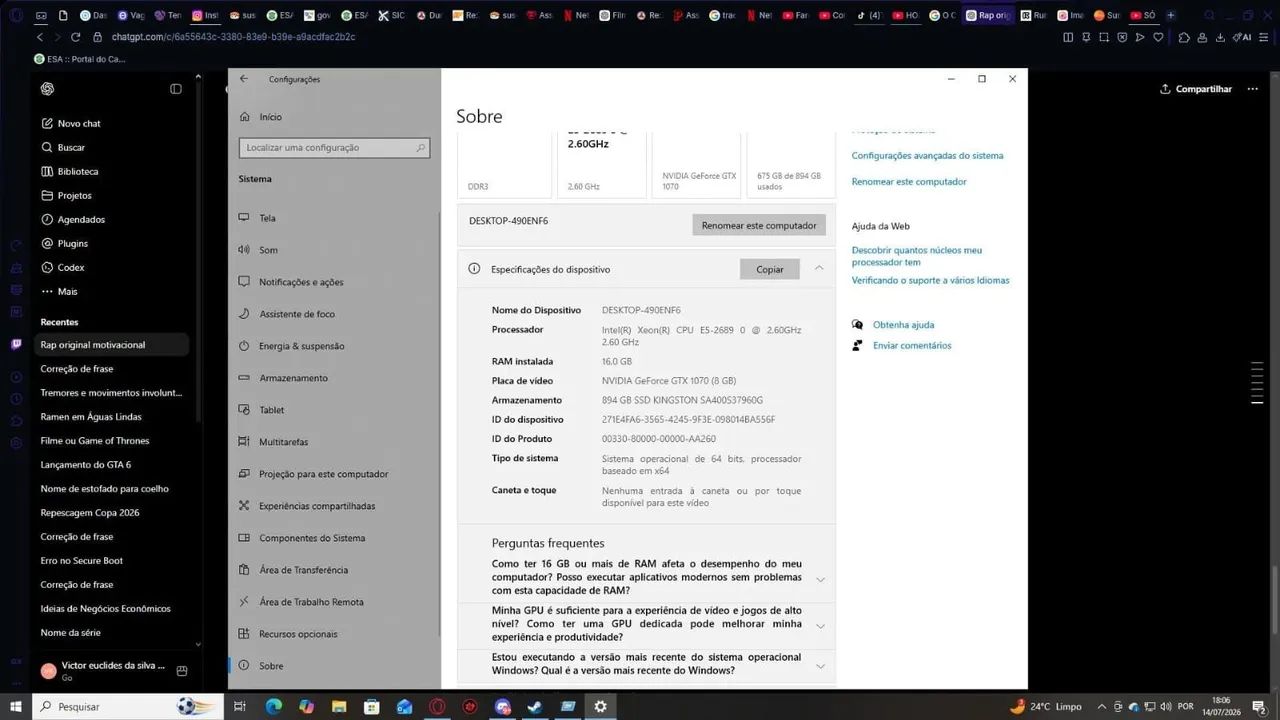Screen dimensions: 1280x720
Task: Open Steam from the taskbar
Action: pyautogui.click(x=535, y=706)
